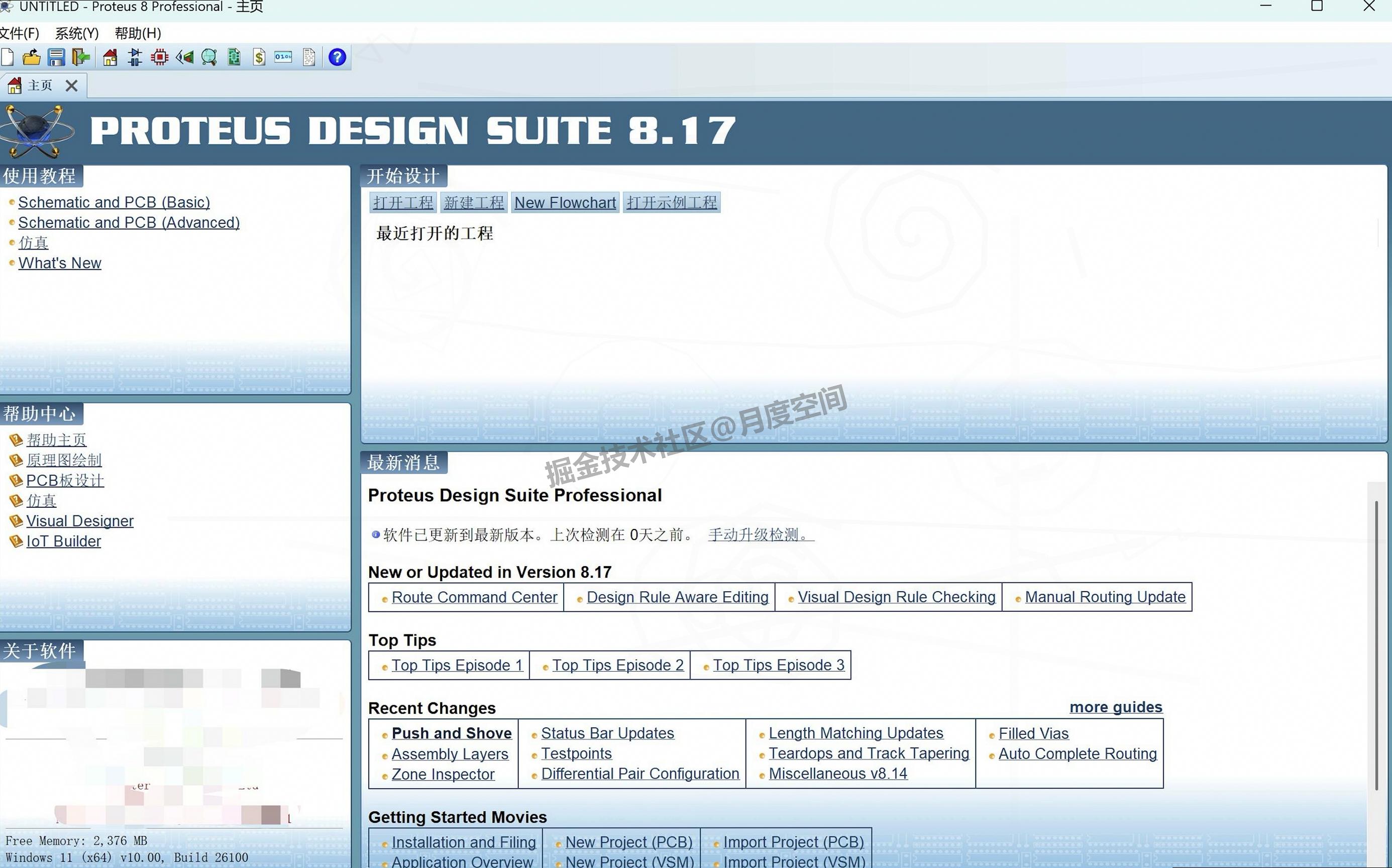
Task: Click New Flowchart to start a flowchart
Action: [565, 202]
